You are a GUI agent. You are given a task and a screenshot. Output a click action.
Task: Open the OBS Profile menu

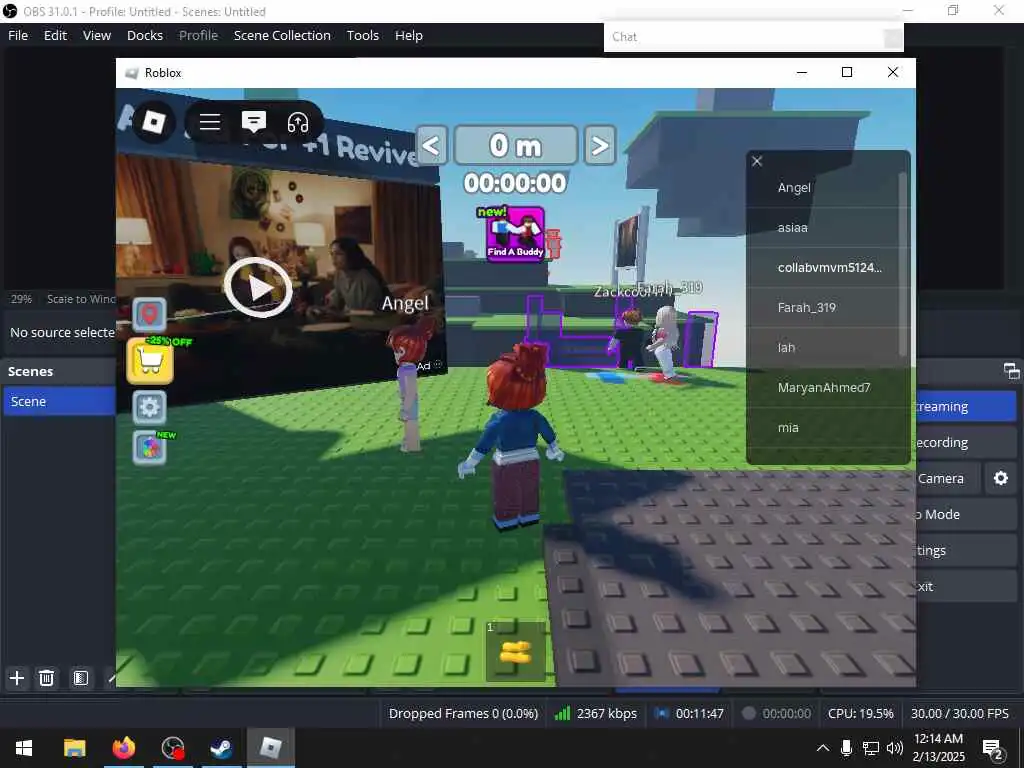(199, 35)
